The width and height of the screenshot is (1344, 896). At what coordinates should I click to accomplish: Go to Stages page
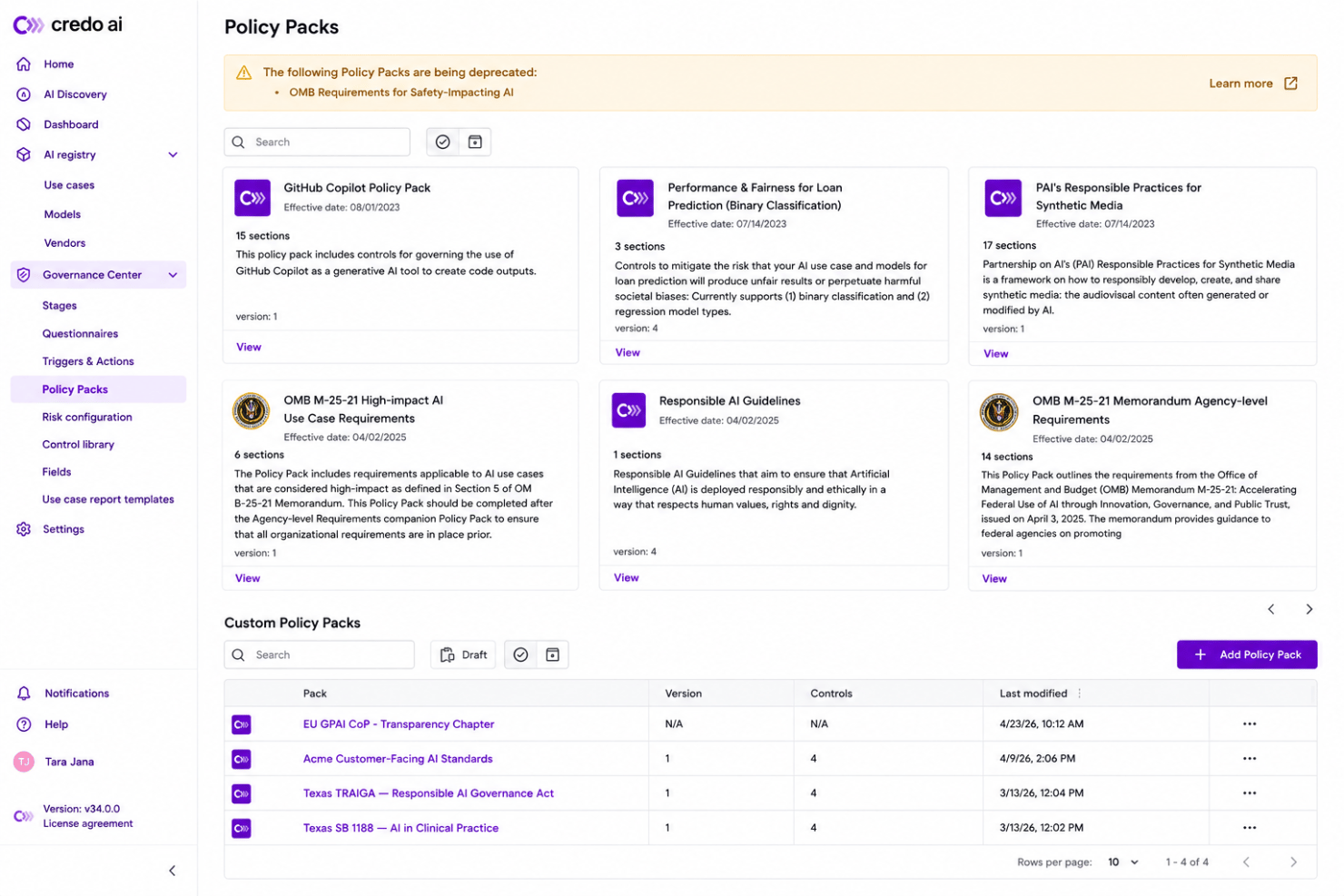pos(59,306)
